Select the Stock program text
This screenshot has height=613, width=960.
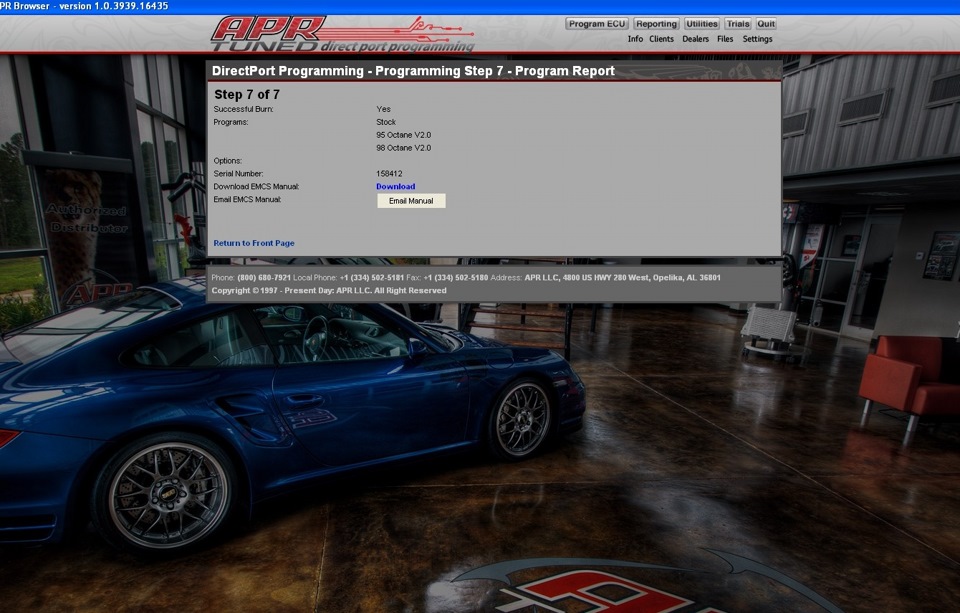[x=386, y=122]
